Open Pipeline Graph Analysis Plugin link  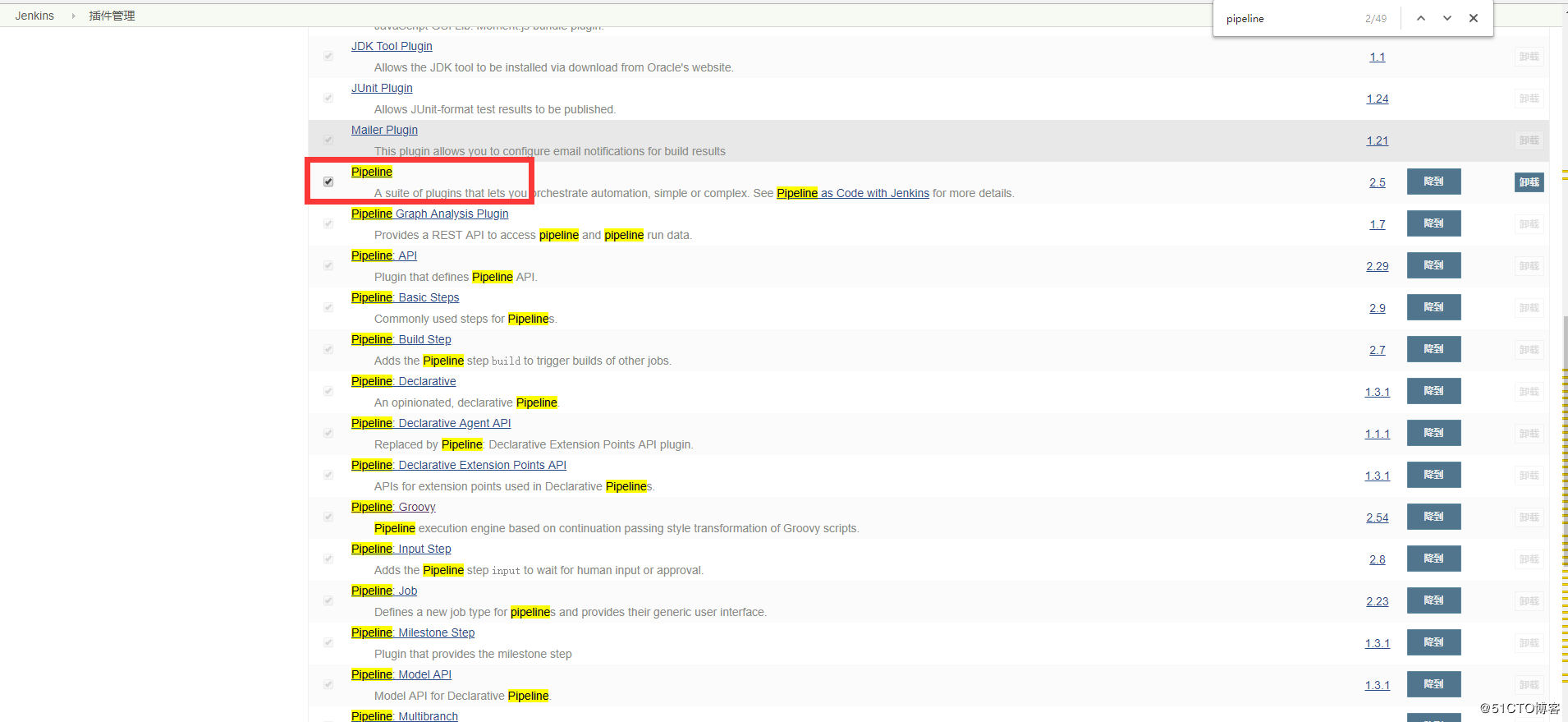429,214
